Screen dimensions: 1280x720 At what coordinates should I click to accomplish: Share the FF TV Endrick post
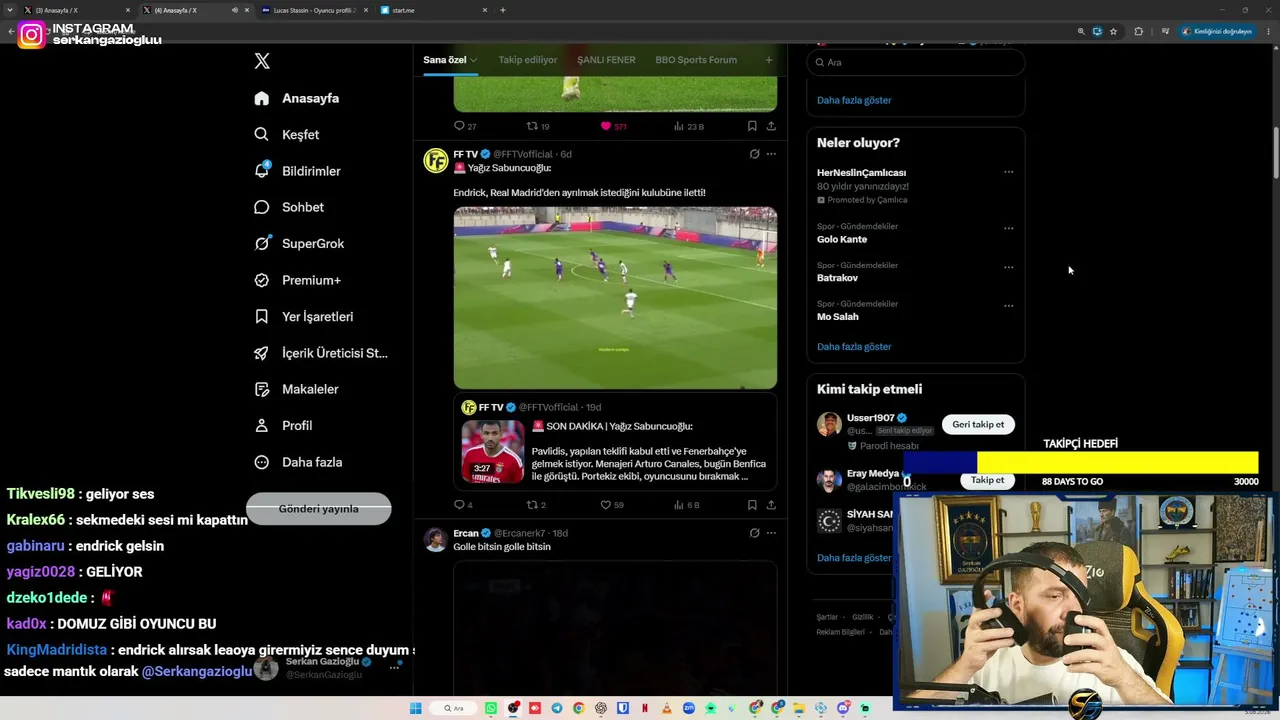[771, 505]
